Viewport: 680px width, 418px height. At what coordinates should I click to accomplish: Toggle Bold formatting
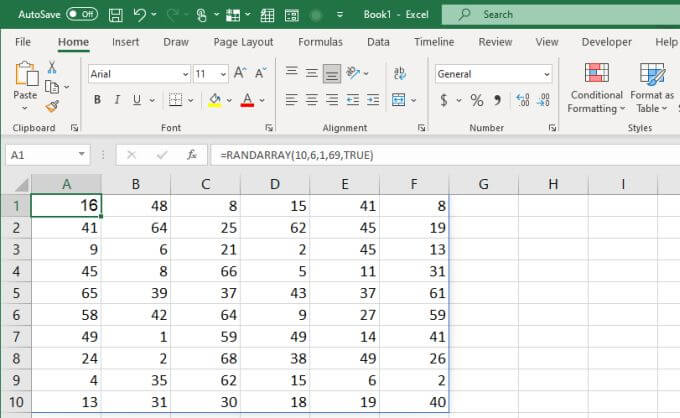[97, 100]
